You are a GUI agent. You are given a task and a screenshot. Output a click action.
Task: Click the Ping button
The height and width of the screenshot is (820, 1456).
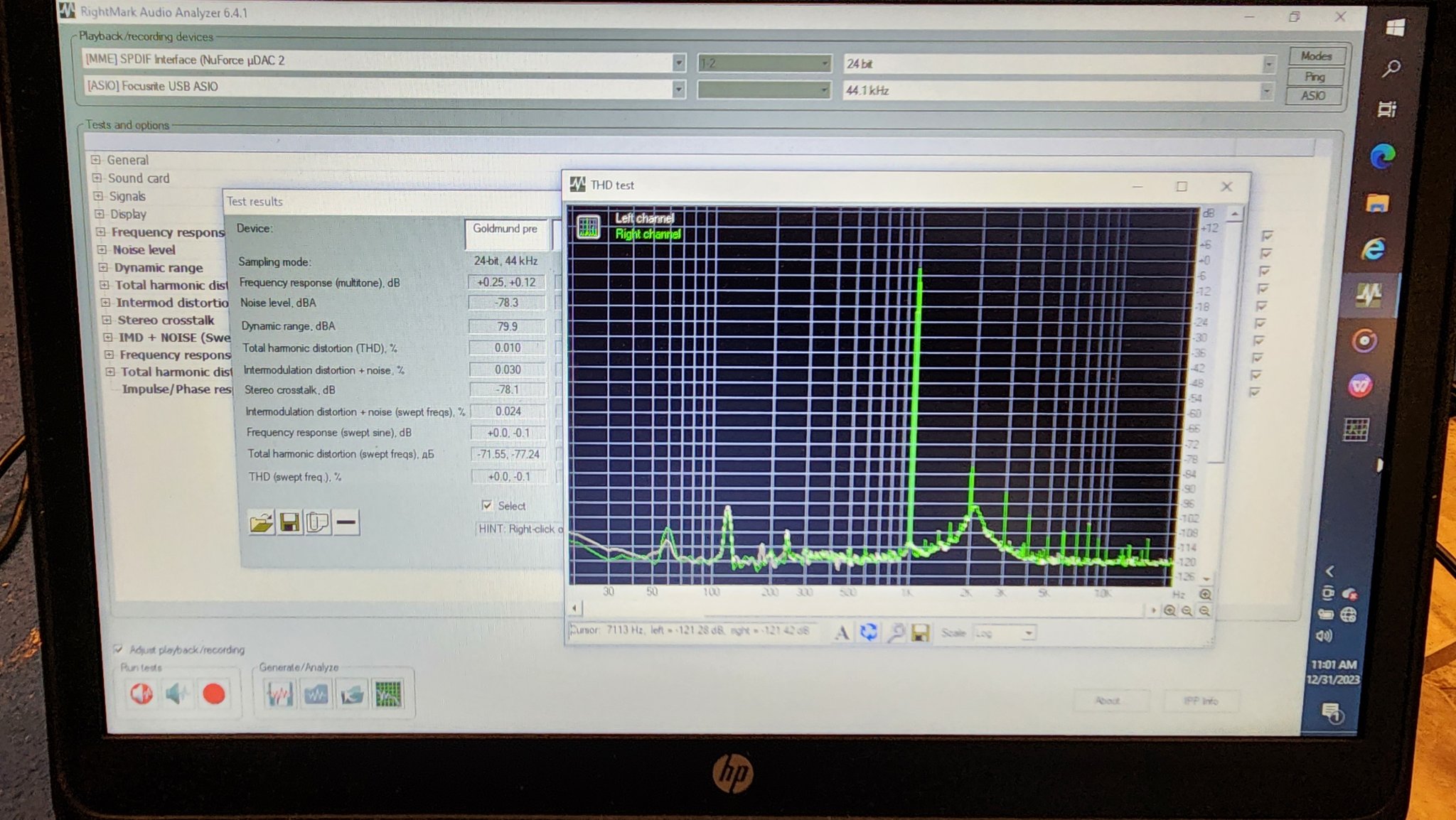pyautogui.click(x=1315, y=76)
